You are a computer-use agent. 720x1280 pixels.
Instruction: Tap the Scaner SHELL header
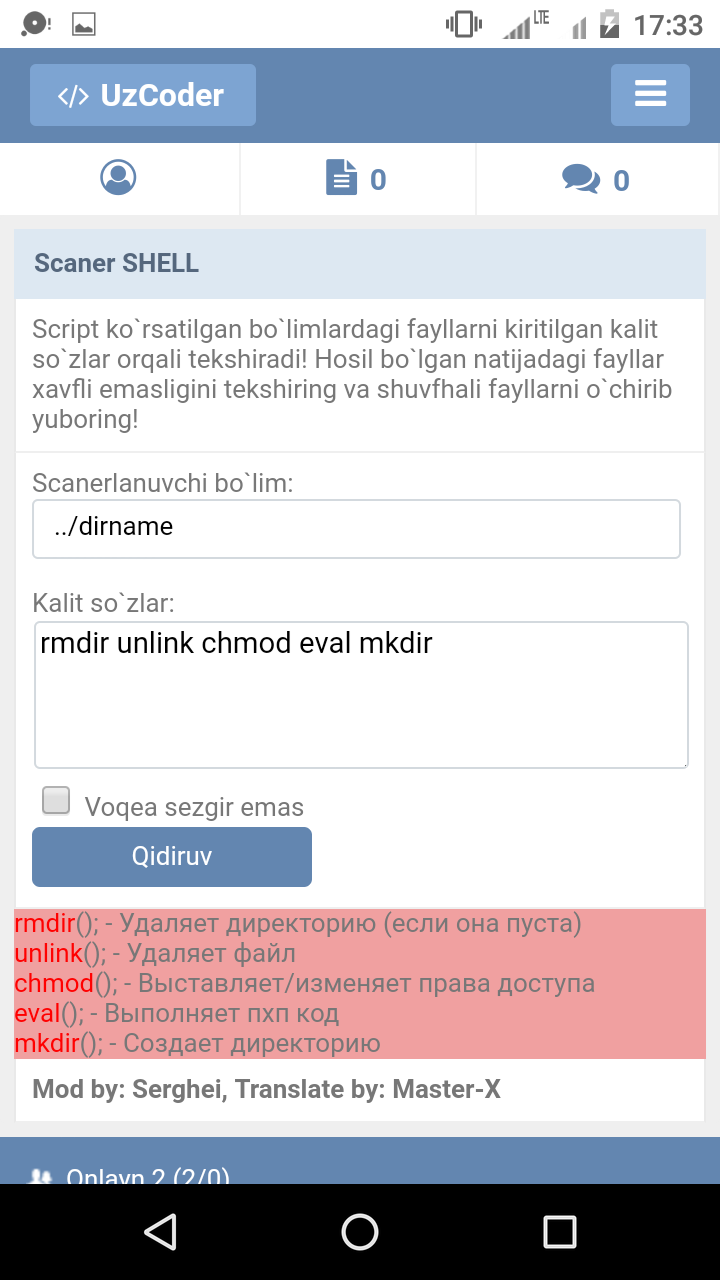tap(116, 263)
